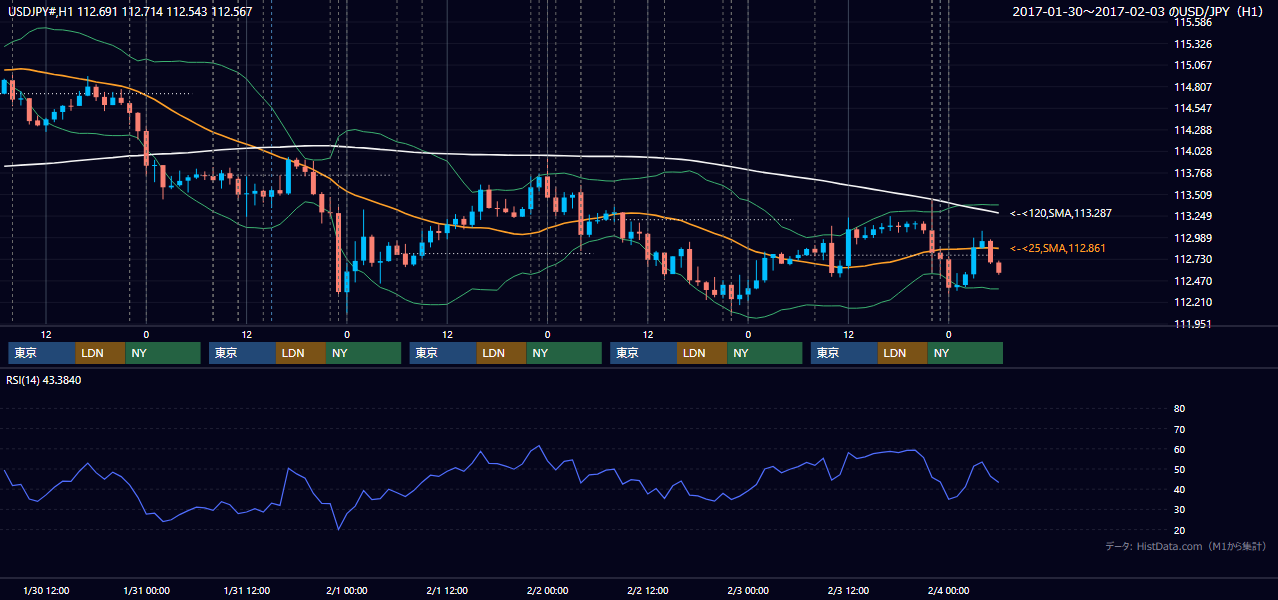Click price axis value 112.730
This screenshot has height=600, width=1278.
[1195, 259]
